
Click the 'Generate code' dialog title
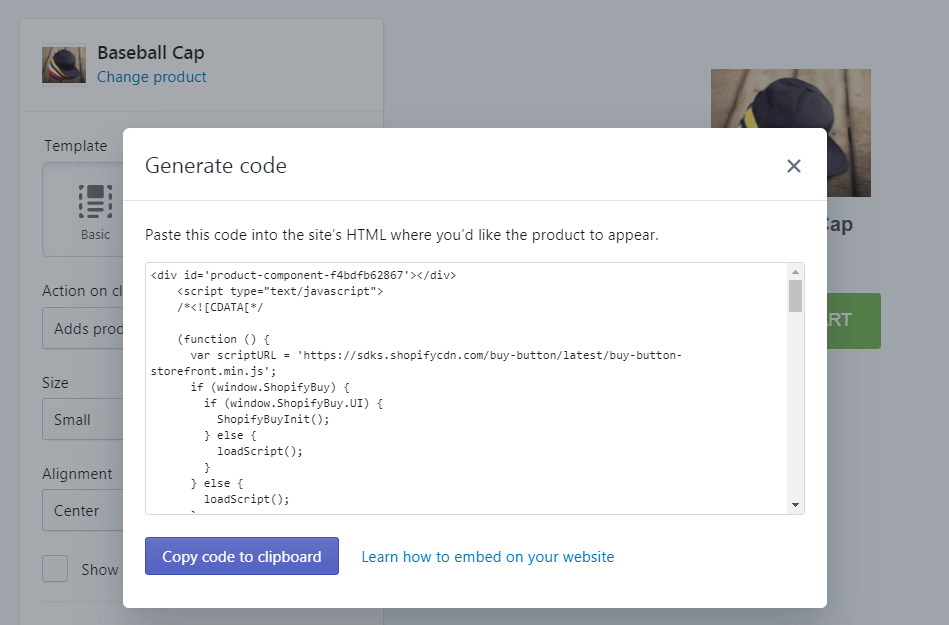point(215,165)
